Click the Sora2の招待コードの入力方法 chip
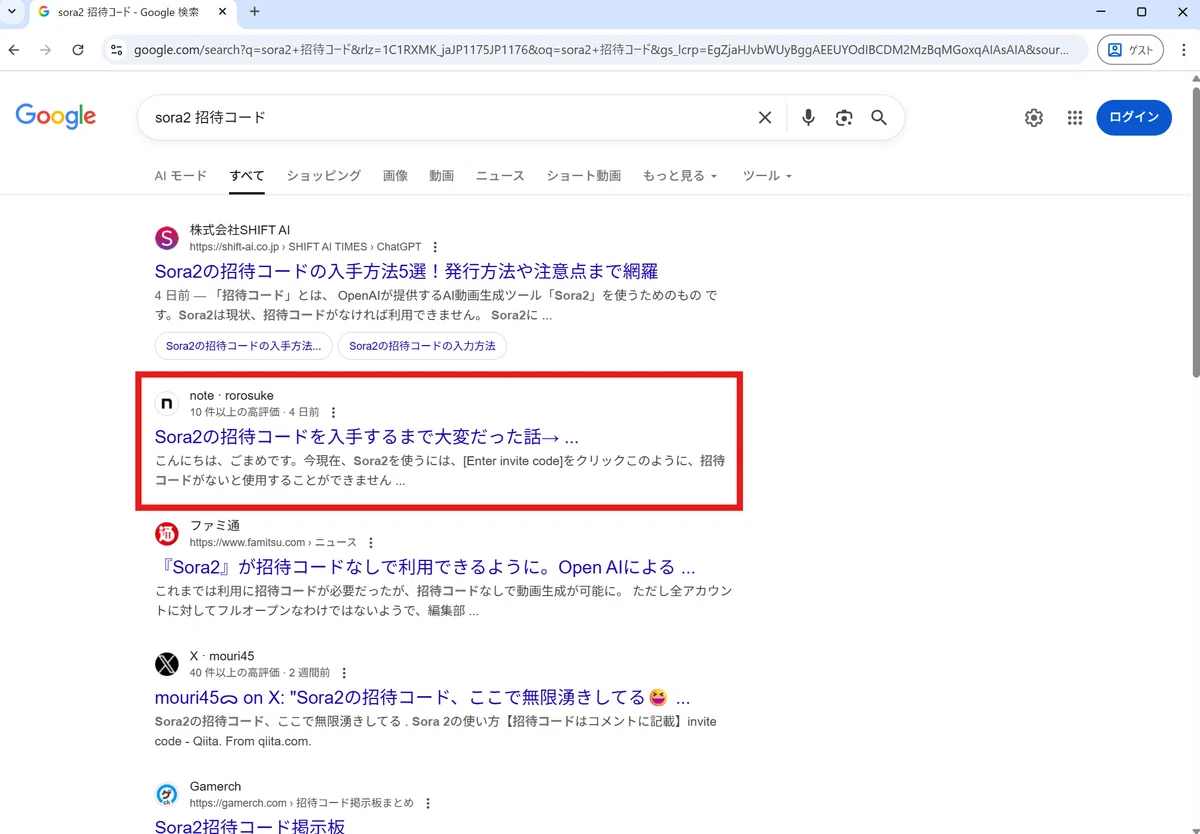 pyautogui.click(x=423, y=346)
